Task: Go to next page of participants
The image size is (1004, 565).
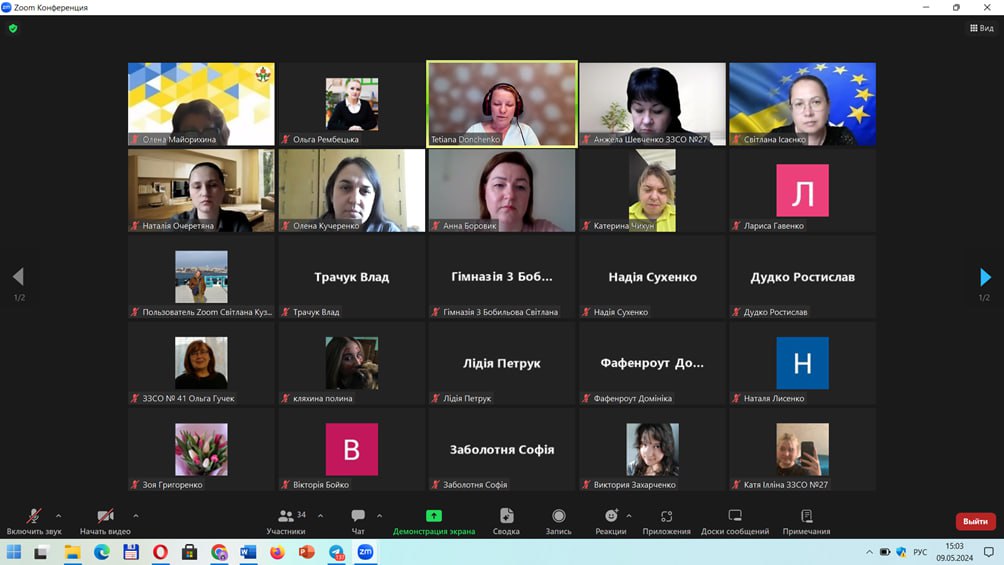Action: [985, 277]
